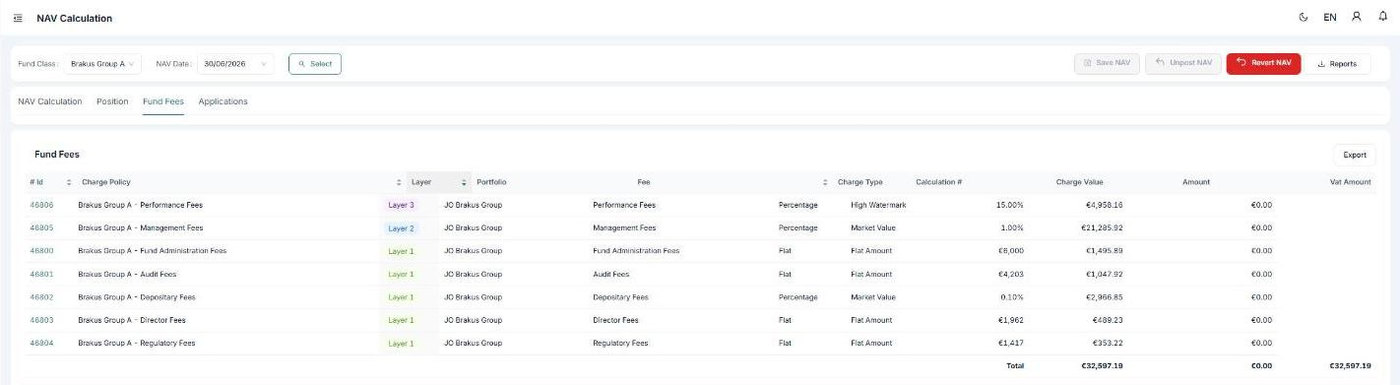Open fee record 46801
The width and height of the screenshot is (1400, 385).
[x=42, y=274]
